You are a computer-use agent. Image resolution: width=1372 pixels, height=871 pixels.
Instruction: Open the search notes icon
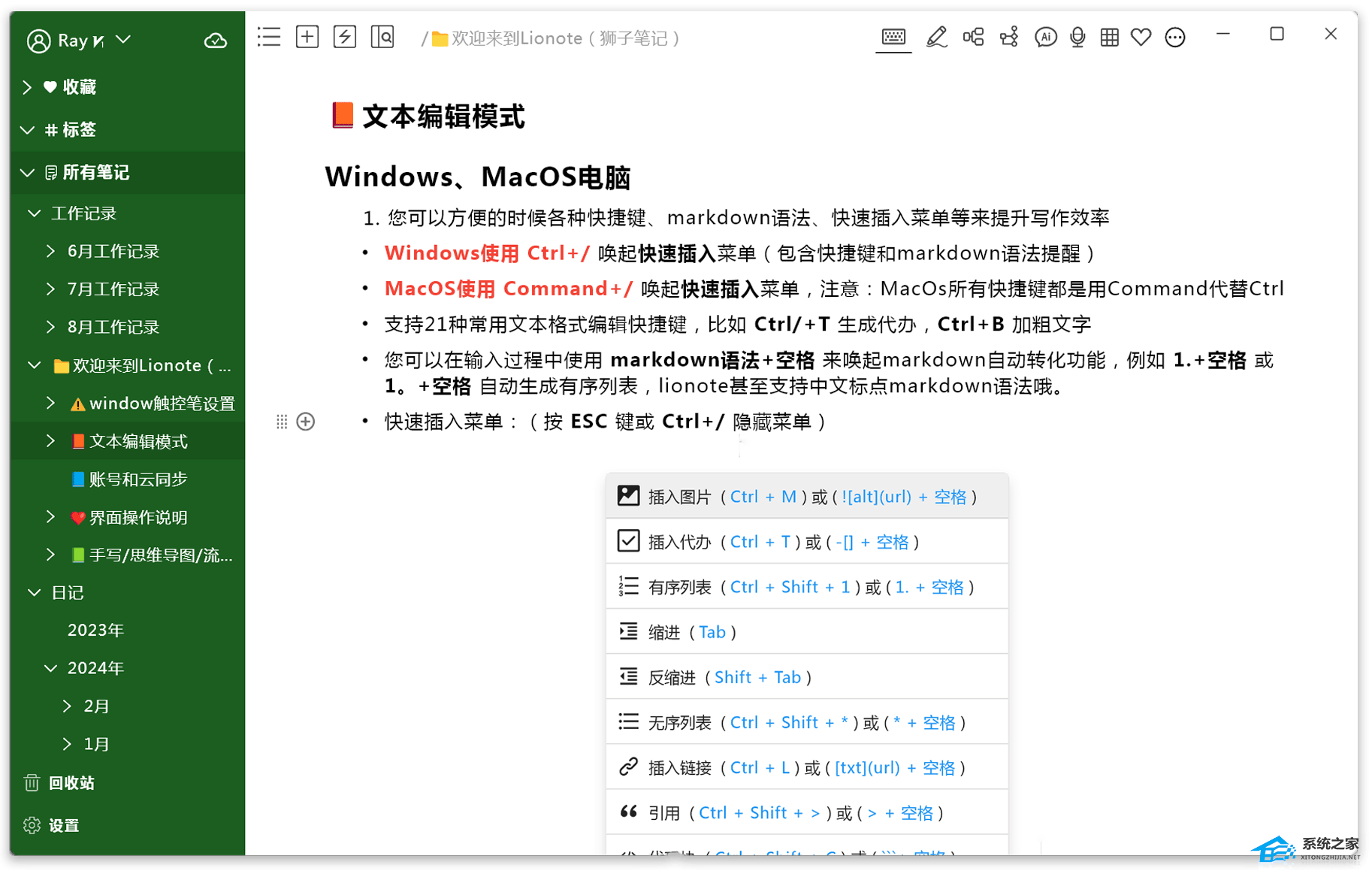[x=382, y=37]
